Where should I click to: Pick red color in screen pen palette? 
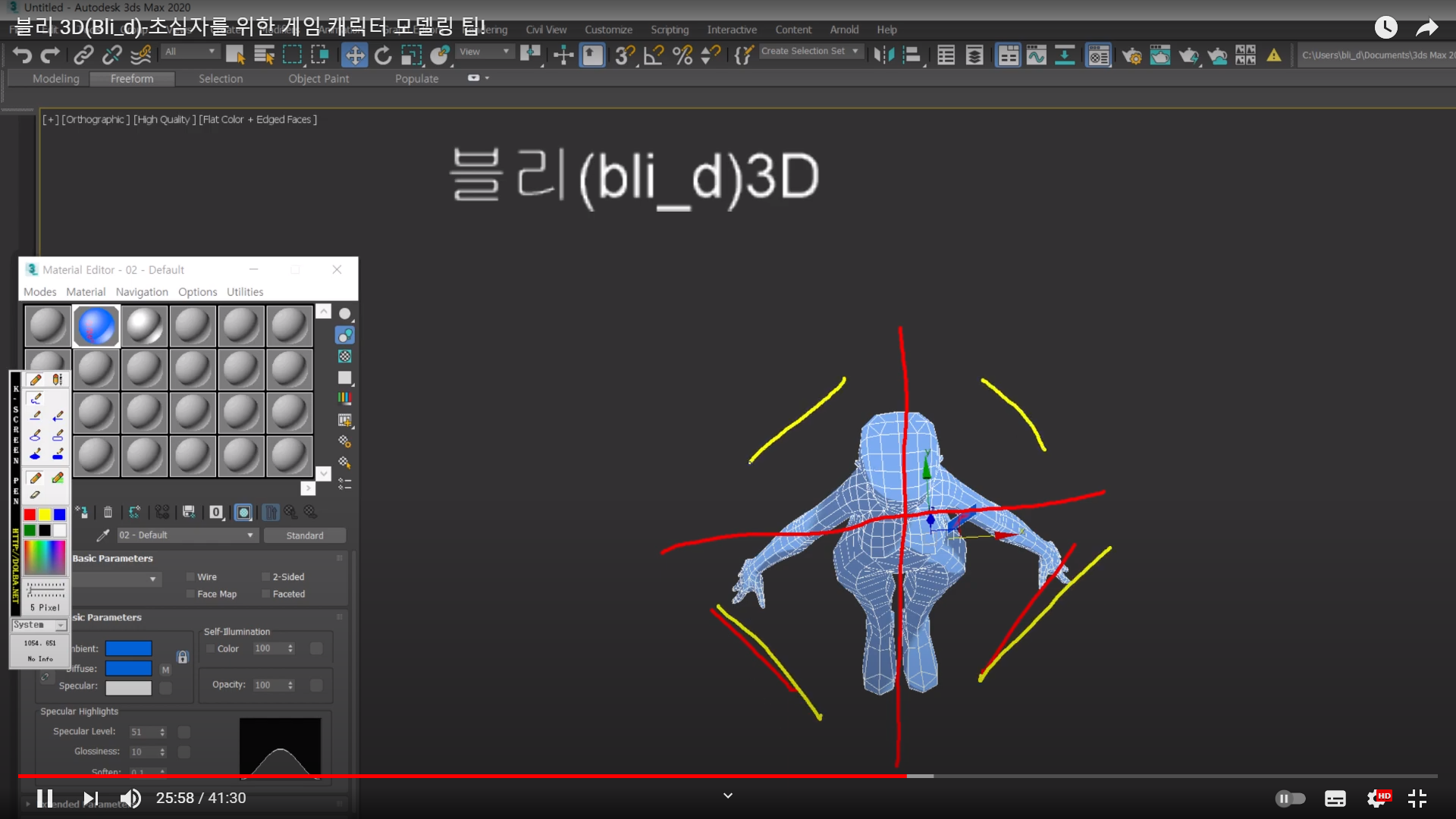coord(30,515)
